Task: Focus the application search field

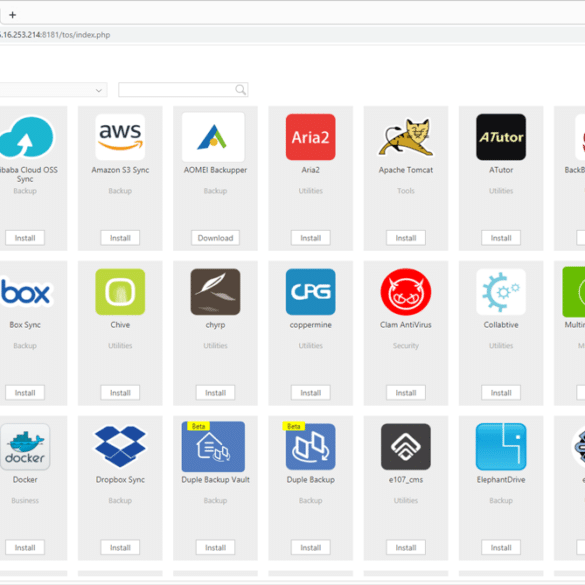Action: coord(183,90)
